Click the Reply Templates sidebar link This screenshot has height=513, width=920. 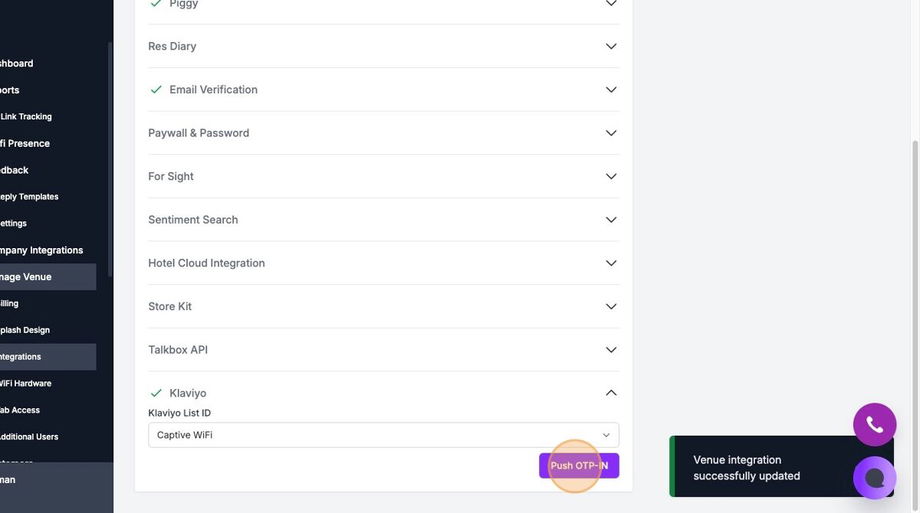point(30,197)
